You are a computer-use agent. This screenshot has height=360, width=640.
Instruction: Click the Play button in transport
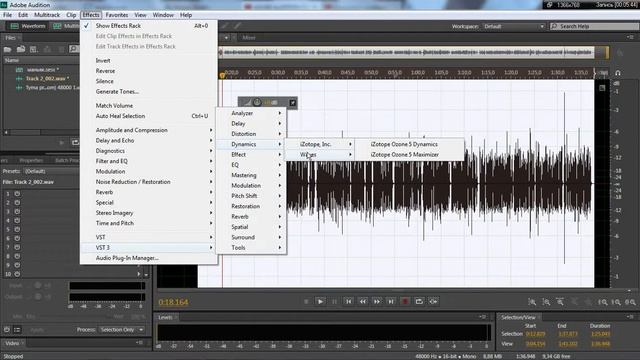coord(320,301)
